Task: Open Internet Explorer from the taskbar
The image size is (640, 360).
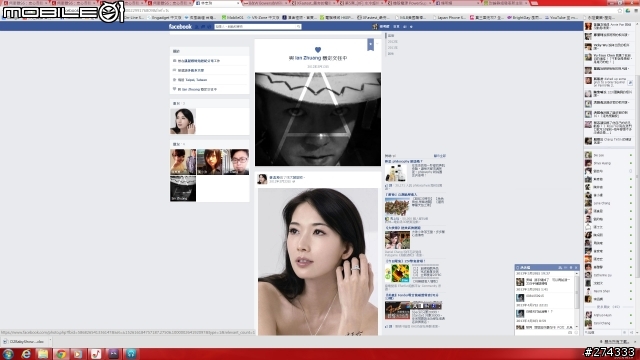Action: pyautogui.click(x=26, y=353)
